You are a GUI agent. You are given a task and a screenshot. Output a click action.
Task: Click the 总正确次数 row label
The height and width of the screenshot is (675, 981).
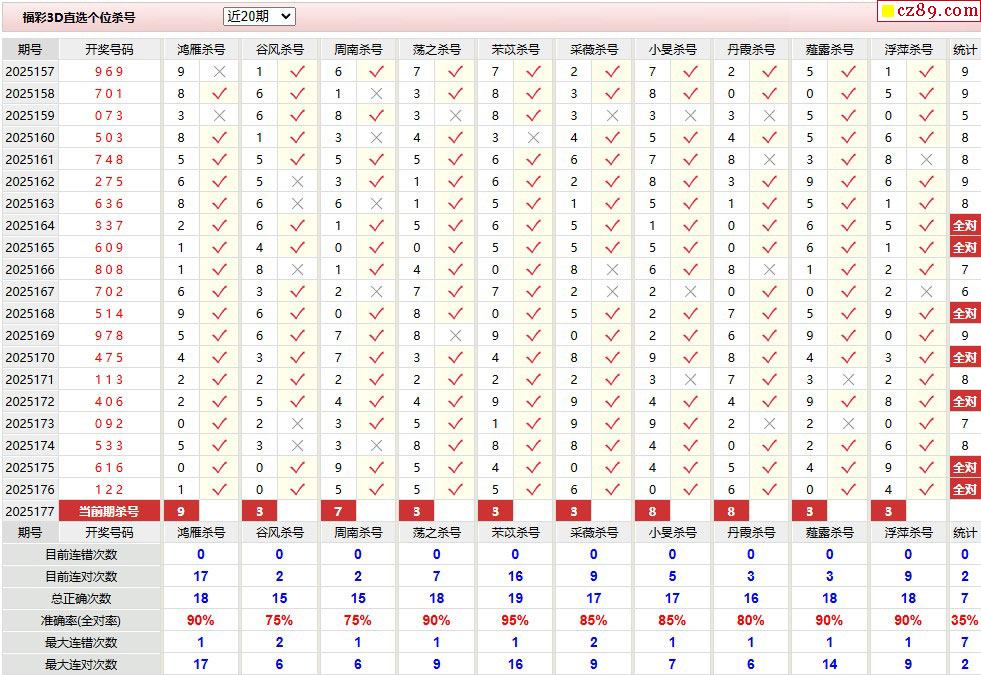click(x=81, y=599)
